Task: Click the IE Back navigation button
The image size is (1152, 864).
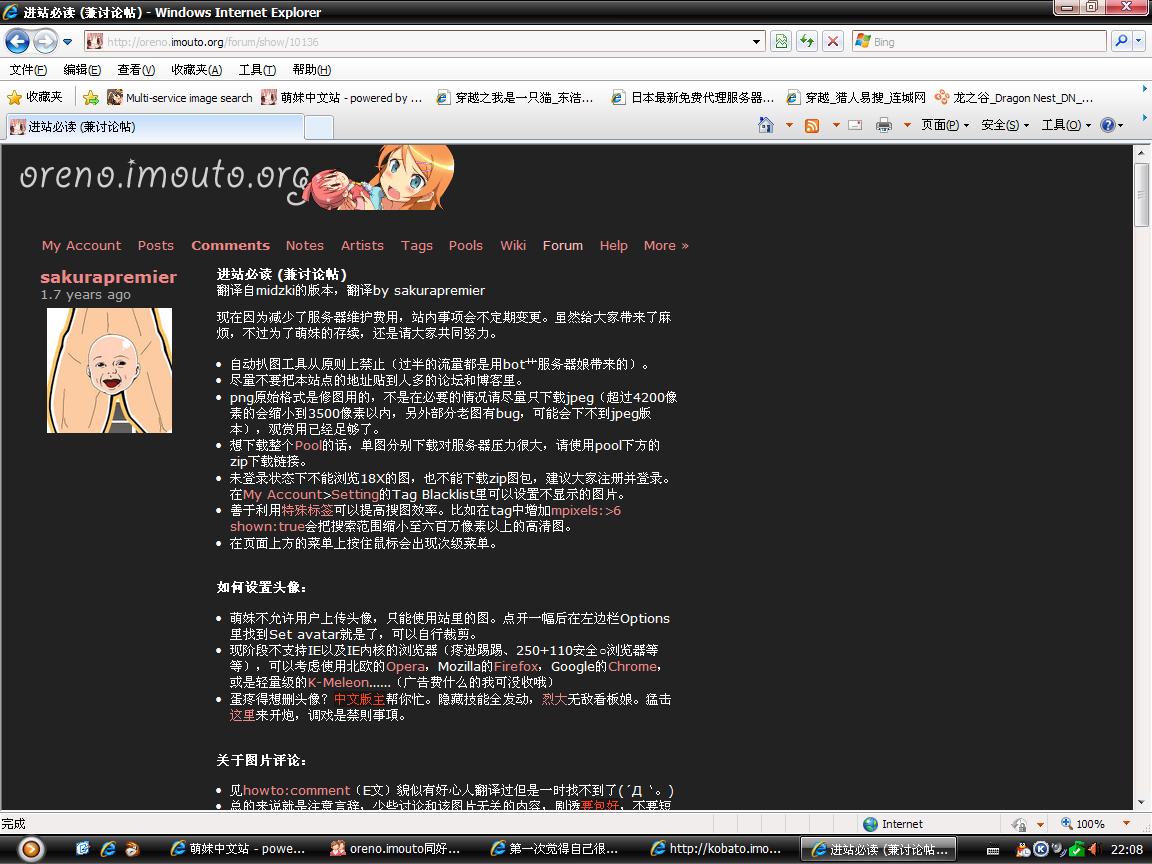Action: pos(18,41)
